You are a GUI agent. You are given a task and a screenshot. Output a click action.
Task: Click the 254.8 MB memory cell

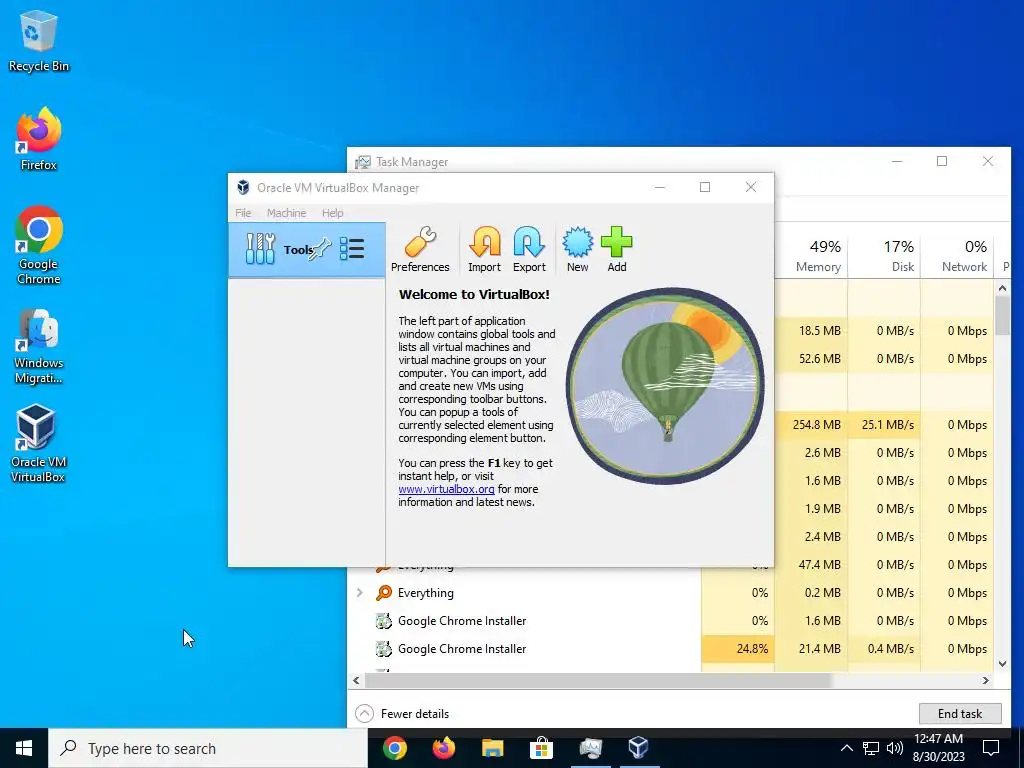(x=811, y=424)
